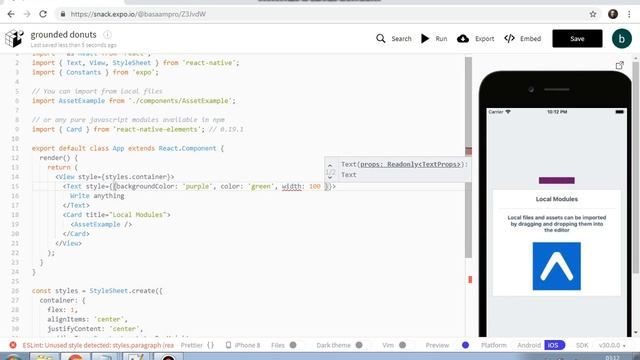Click the purple Text bar in phone preview
The image size is (640, 360).
click(x=556, y=180)
